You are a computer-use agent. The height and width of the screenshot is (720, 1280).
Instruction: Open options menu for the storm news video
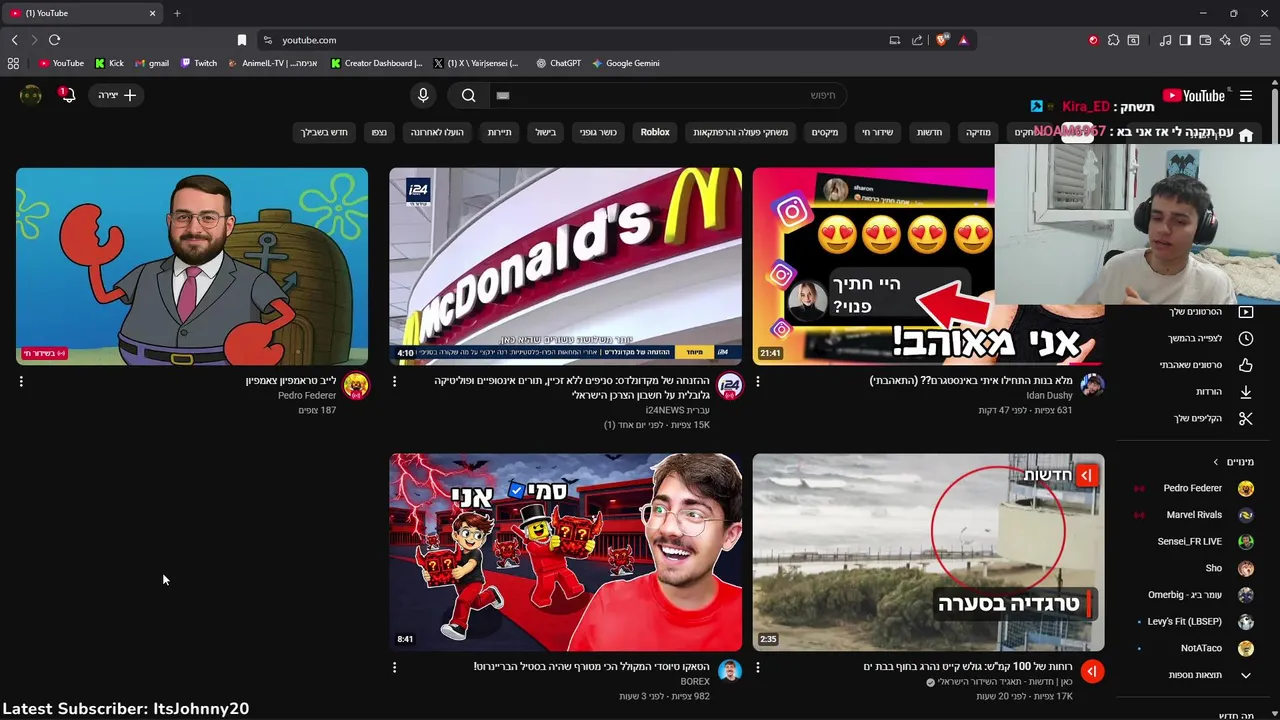click(757, 667)
